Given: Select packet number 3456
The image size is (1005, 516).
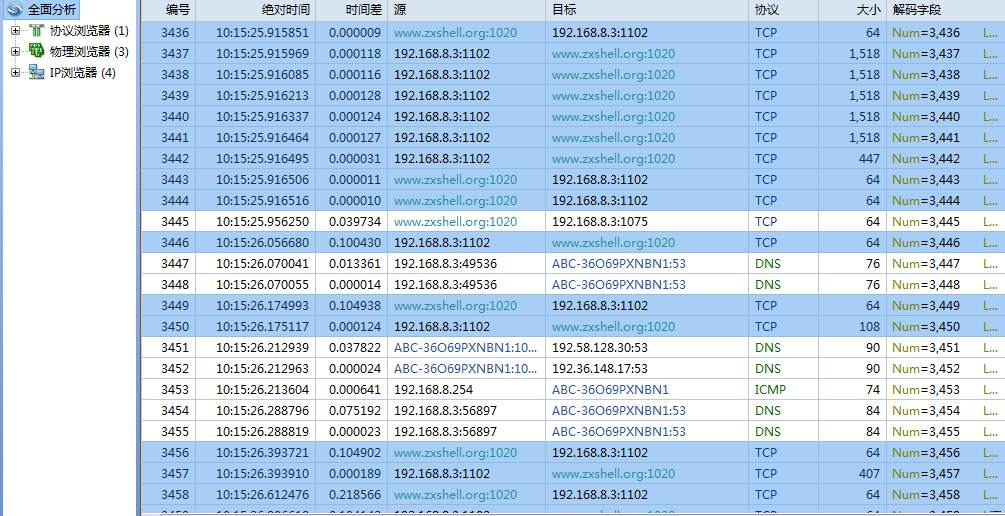Looking at the screenshot, I should (x=175, y=453).
